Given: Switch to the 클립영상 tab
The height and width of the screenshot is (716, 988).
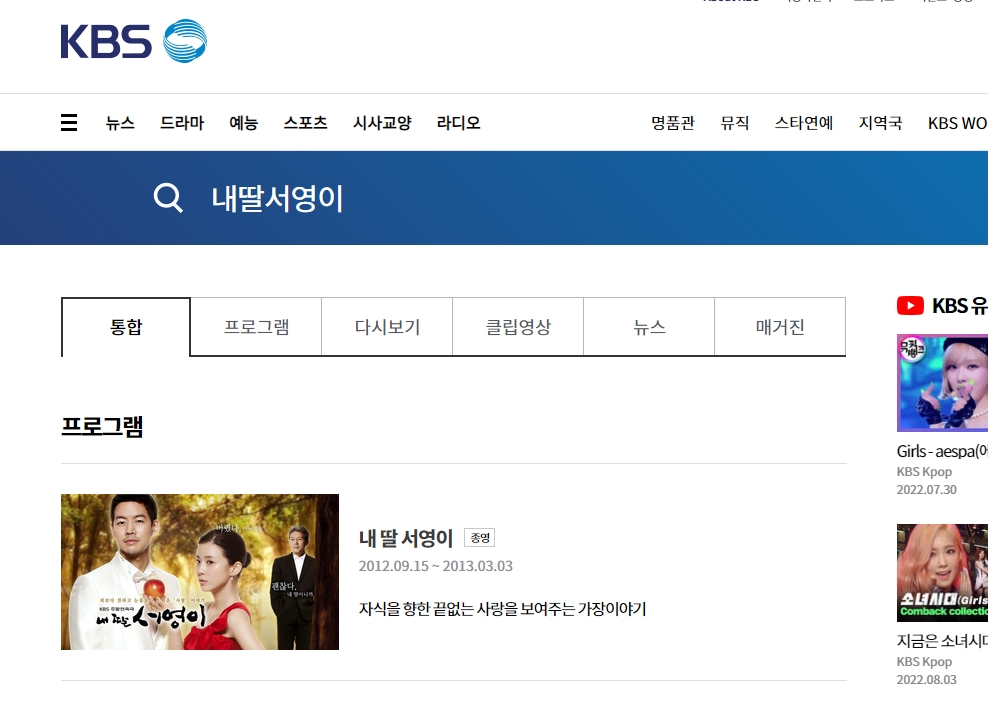Looking at the screenshot, I should pyautogui.click(x=517, y=326).
